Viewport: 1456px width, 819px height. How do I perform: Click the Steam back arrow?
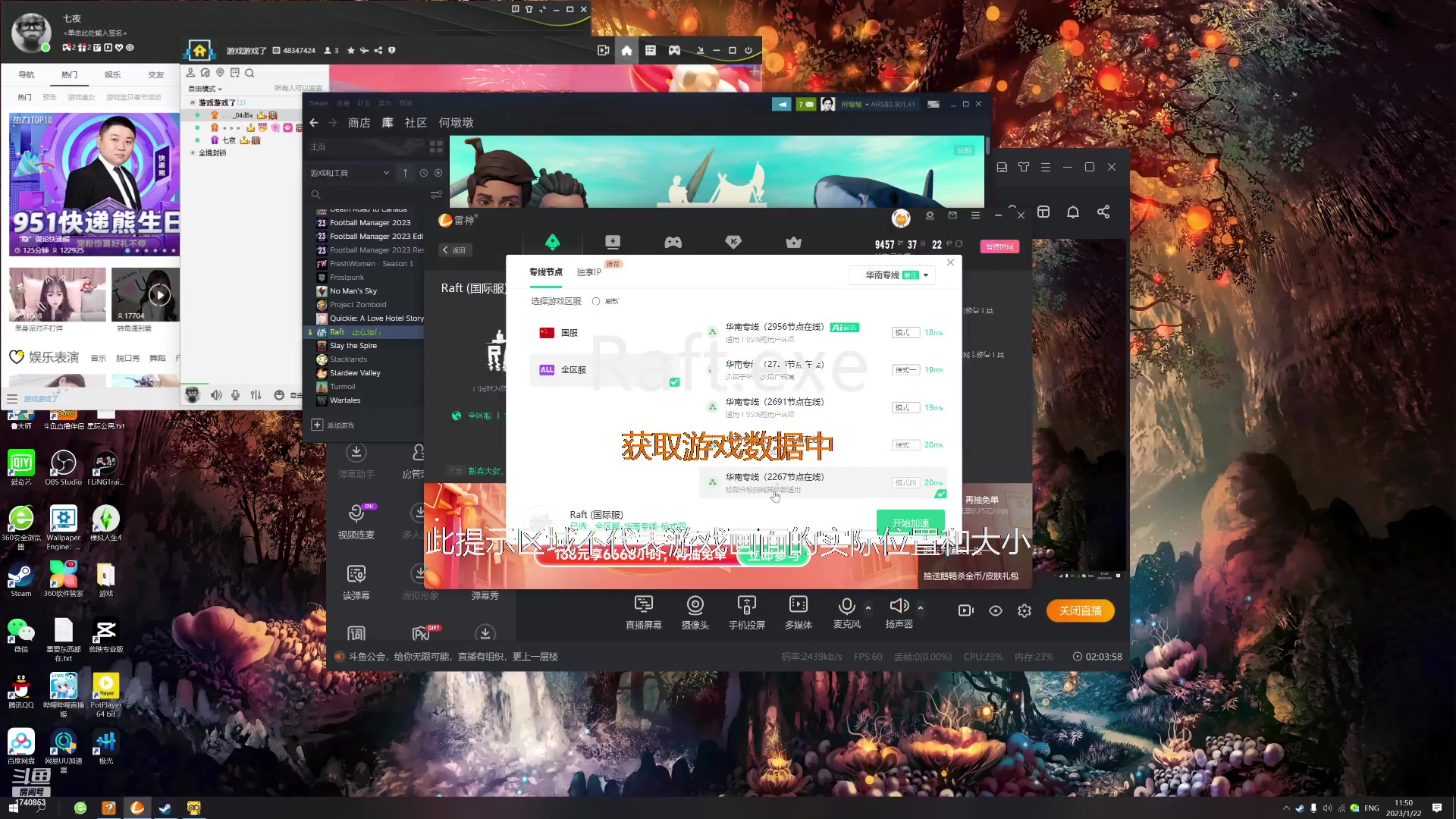click(314, 122)
